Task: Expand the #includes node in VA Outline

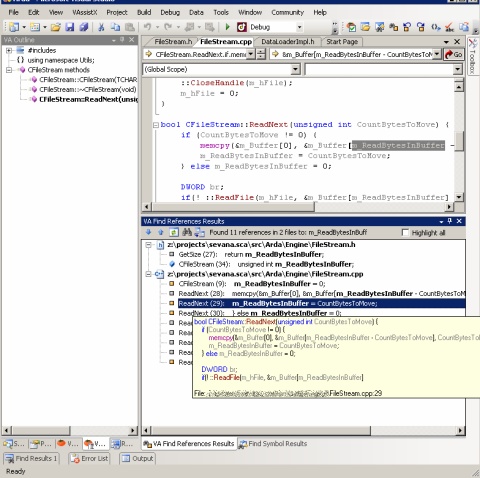Action: tap(9, 50)
